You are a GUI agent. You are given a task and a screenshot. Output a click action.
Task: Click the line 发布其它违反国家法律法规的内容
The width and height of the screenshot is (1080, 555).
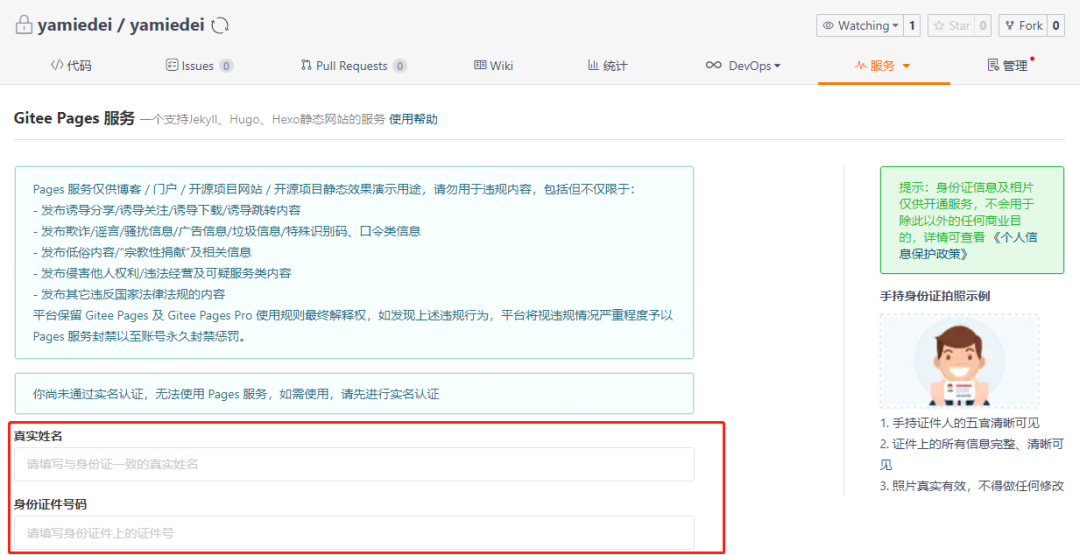(129, 294)
